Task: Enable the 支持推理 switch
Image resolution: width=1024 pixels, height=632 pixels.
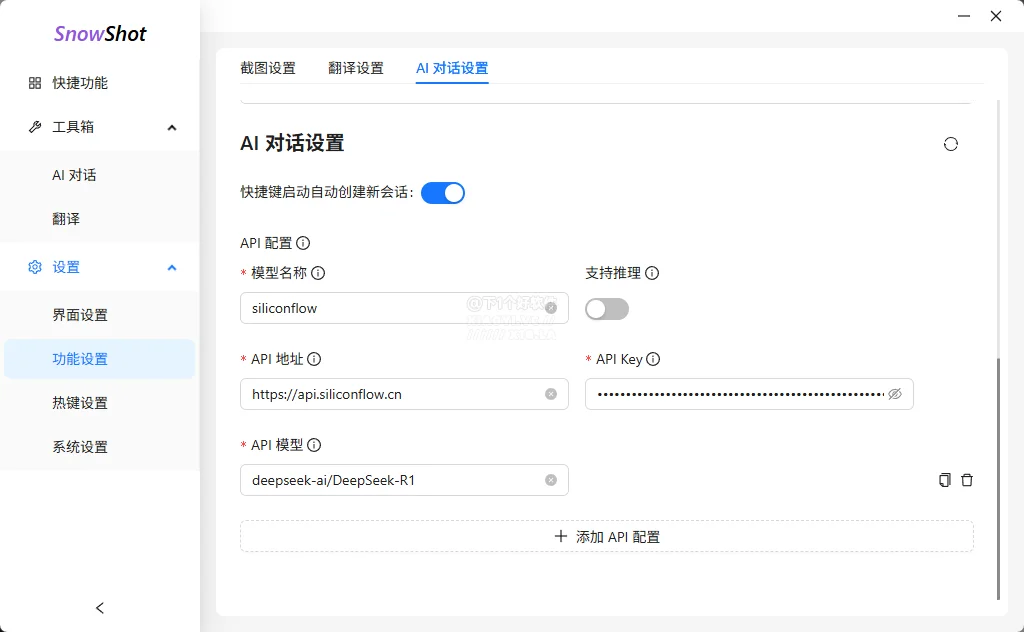Action: click(x=607, y=309)
